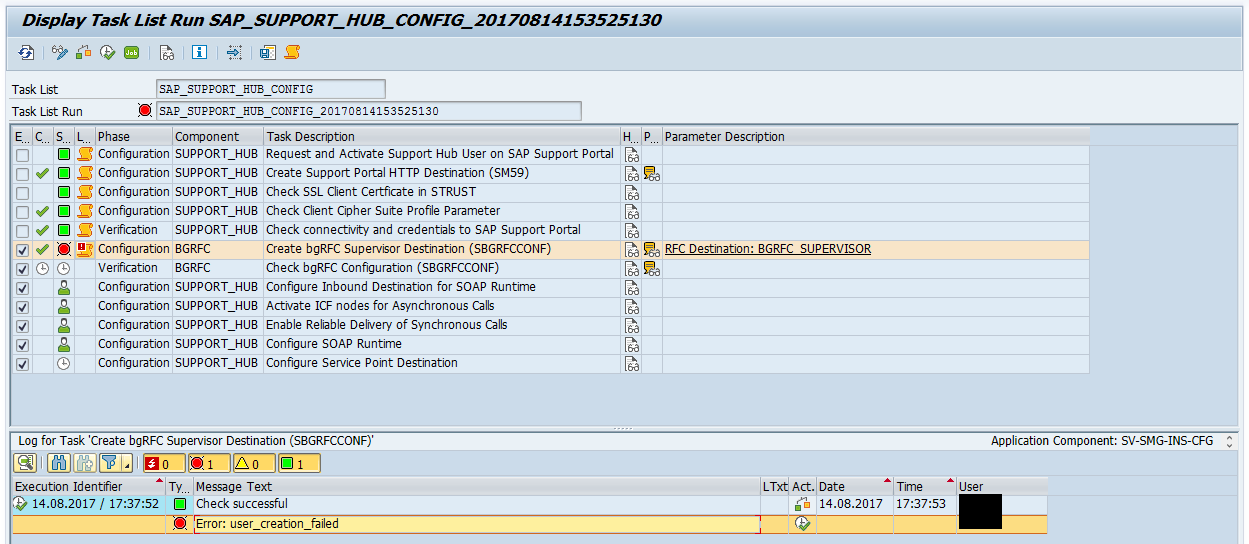Click BGRFC component cell in Verification row
Image resolution: width=1249 pixels, height=544 pixels.
click(x=218, y=268)
